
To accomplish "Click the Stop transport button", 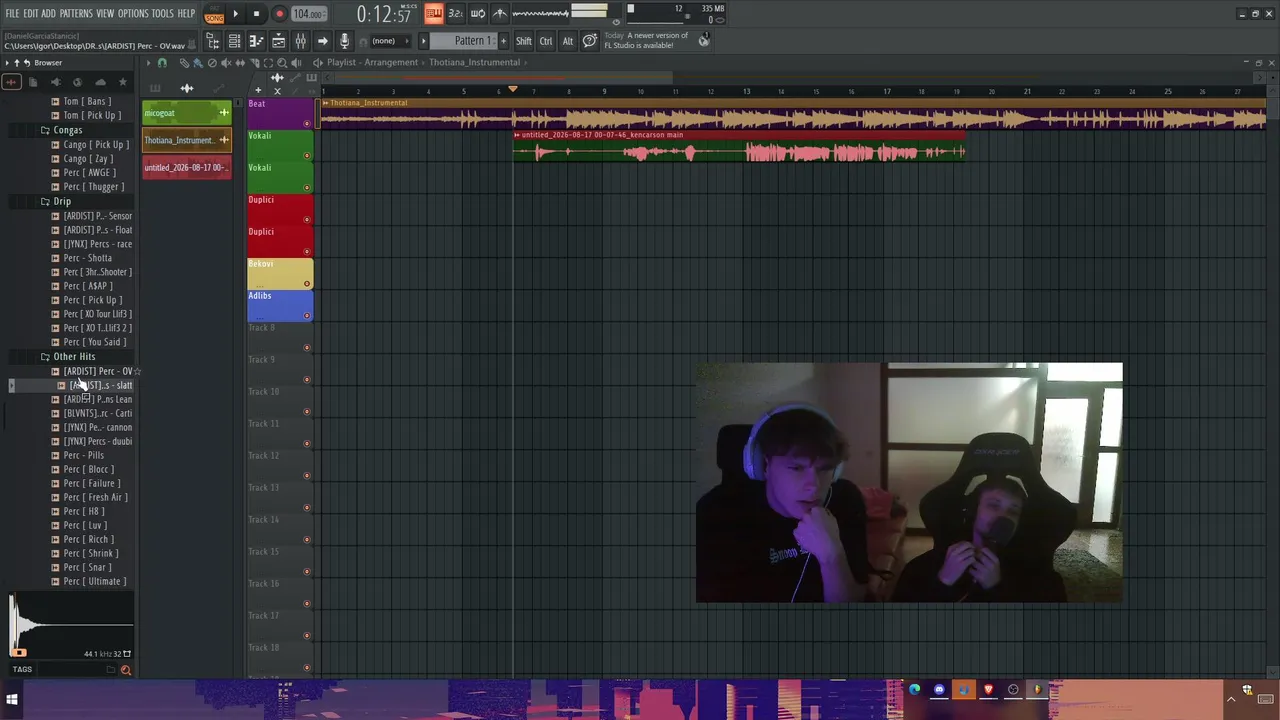I will tap(257, 13).
